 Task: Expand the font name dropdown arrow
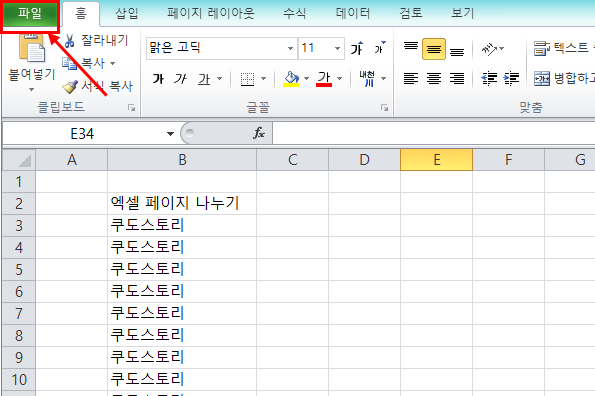coord(290,48)
